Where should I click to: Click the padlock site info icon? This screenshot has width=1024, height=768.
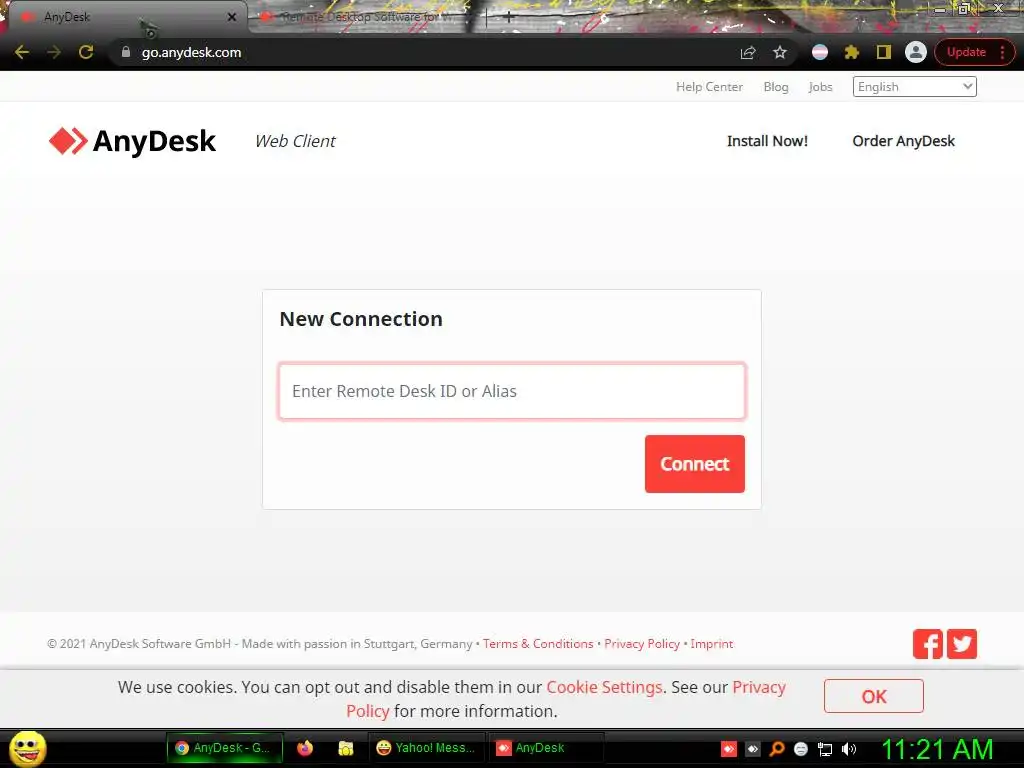(x=126, y=52)
